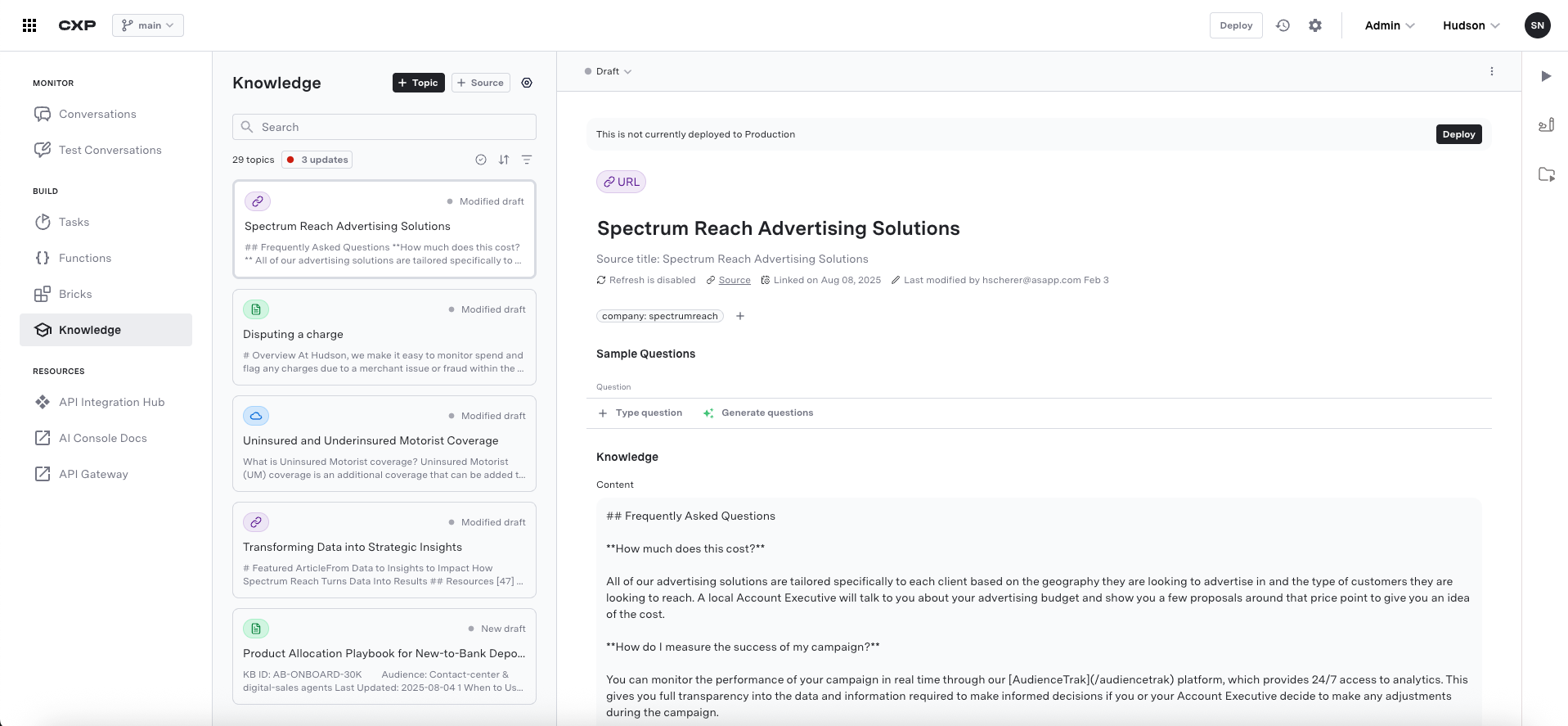
Task: Open AI Console Docs link
Action: click(106, 438)
